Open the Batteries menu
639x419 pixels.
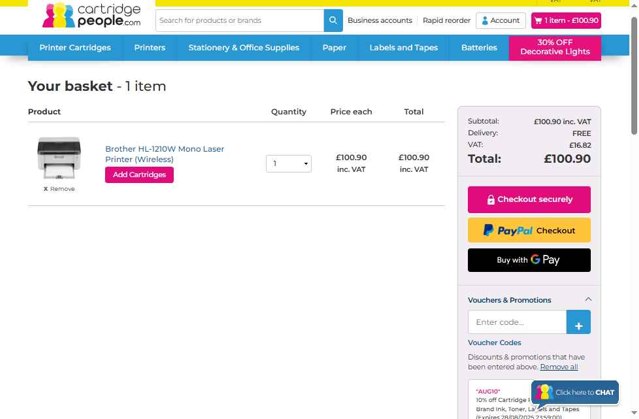pyautogui.click(x=479, y=48)
